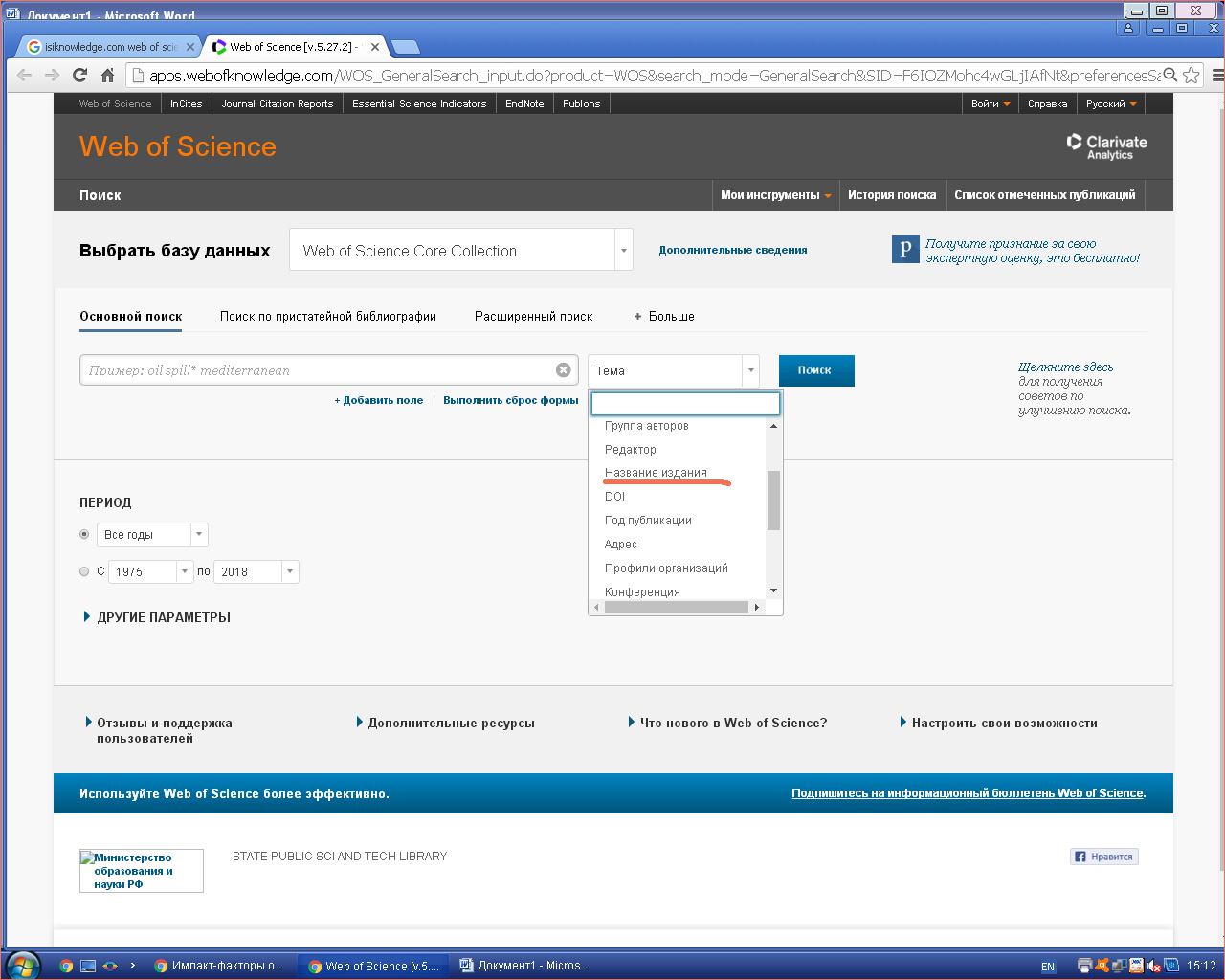The height and width of the screenshot is (980, 1225).
Task: Select the Все годы radio button
Action: [84, 534]
